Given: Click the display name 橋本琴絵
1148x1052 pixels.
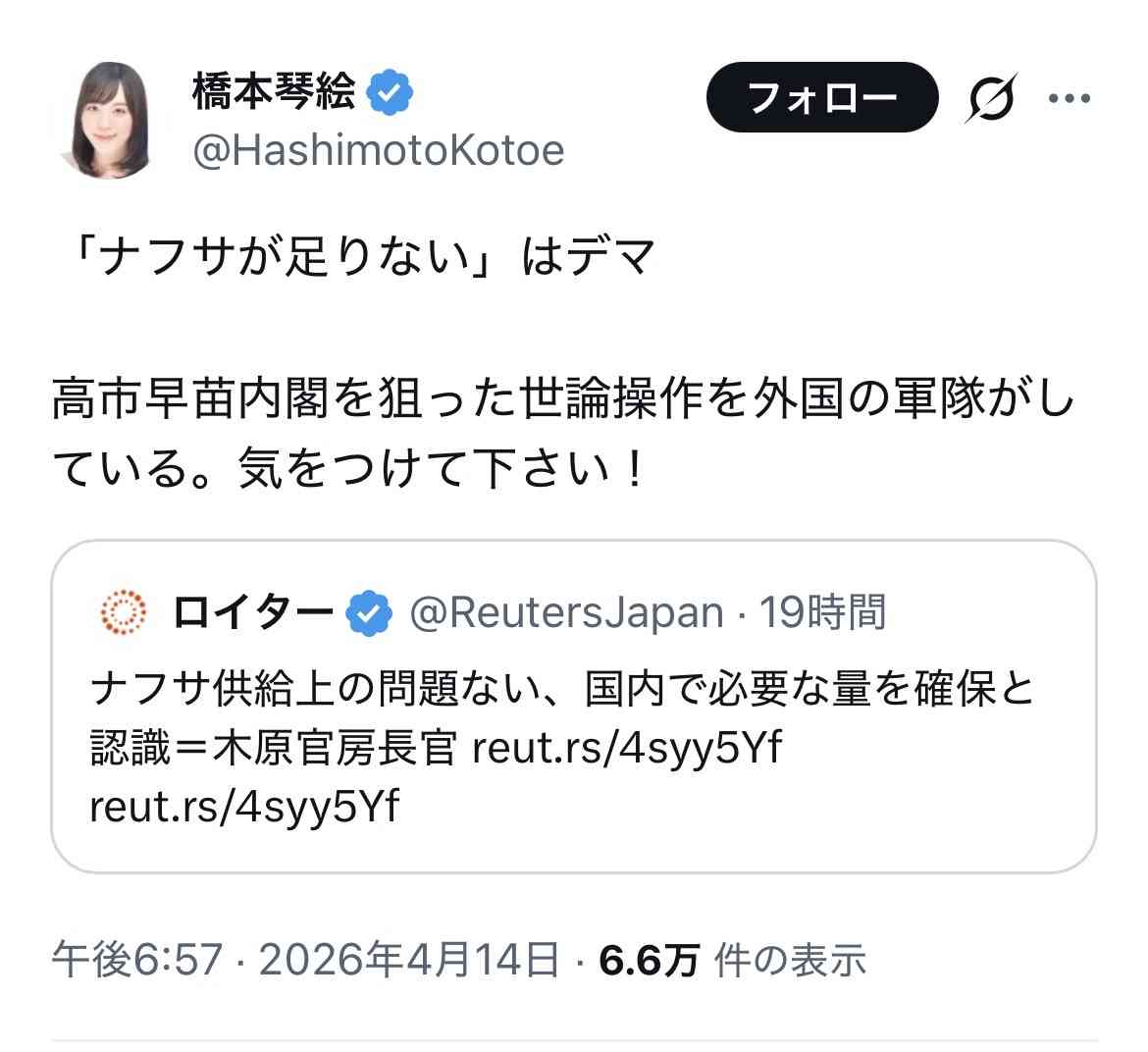Looking at the screenshot, I should coord(275,90).
